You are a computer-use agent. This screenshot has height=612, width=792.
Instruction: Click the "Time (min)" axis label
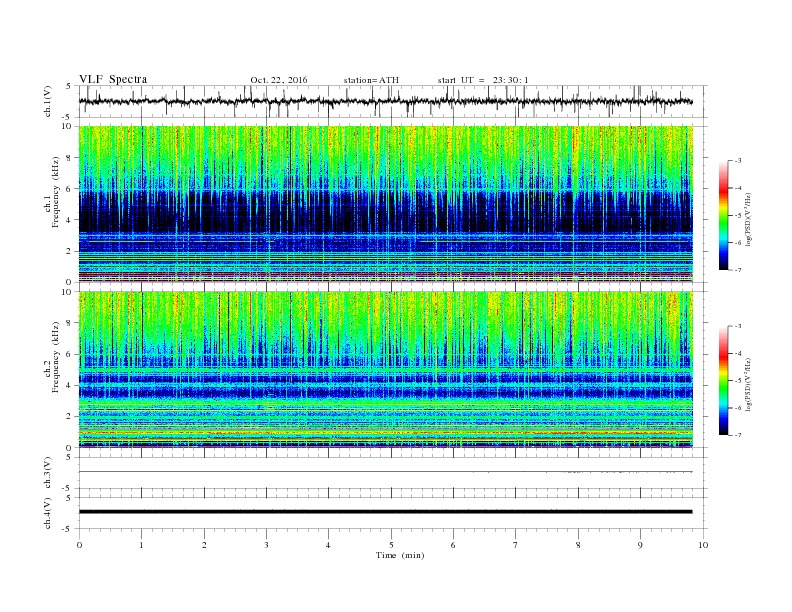coord(400,555)
